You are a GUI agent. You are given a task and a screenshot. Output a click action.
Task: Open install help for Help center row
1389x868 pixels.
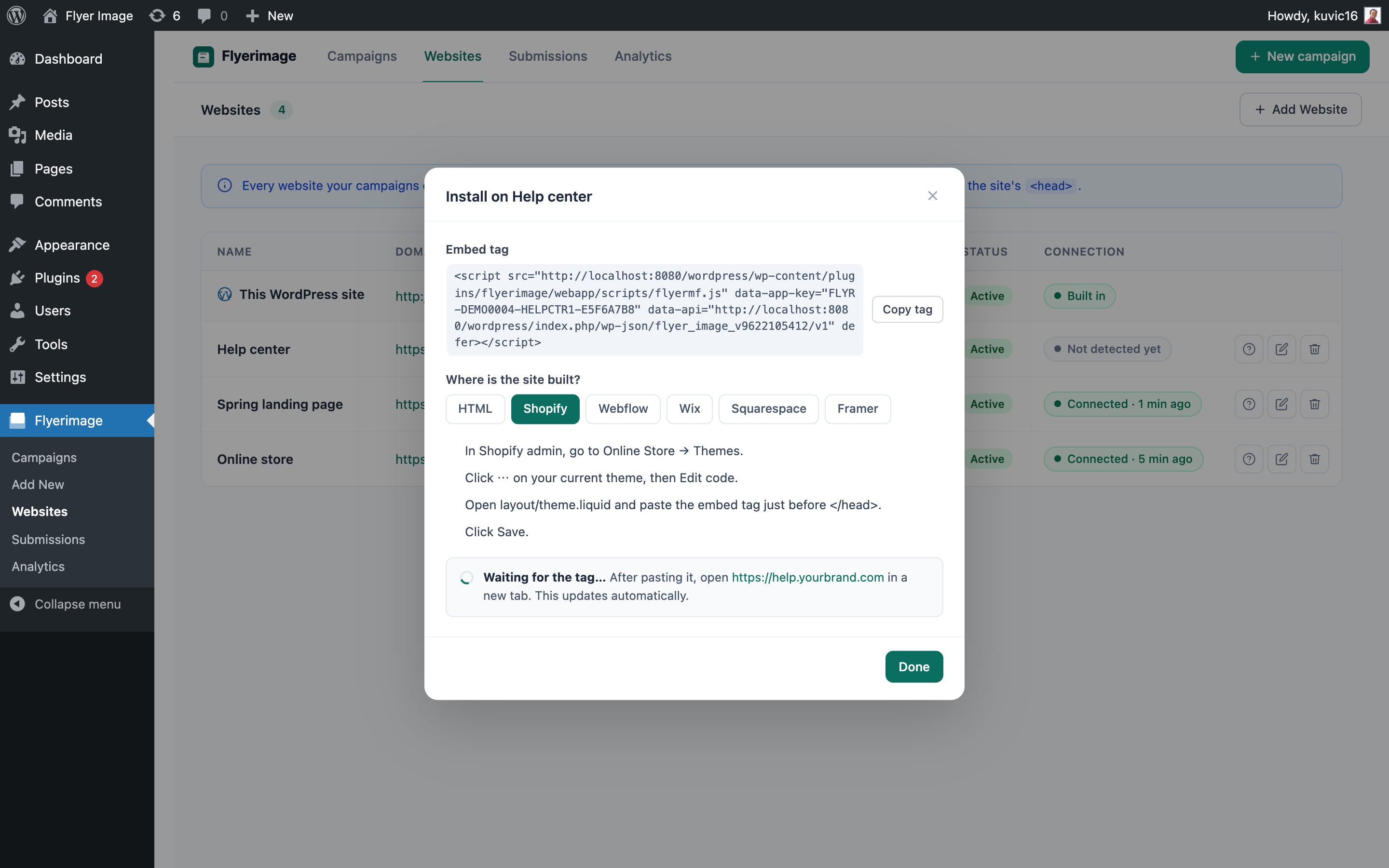(x=1249, y=349)
